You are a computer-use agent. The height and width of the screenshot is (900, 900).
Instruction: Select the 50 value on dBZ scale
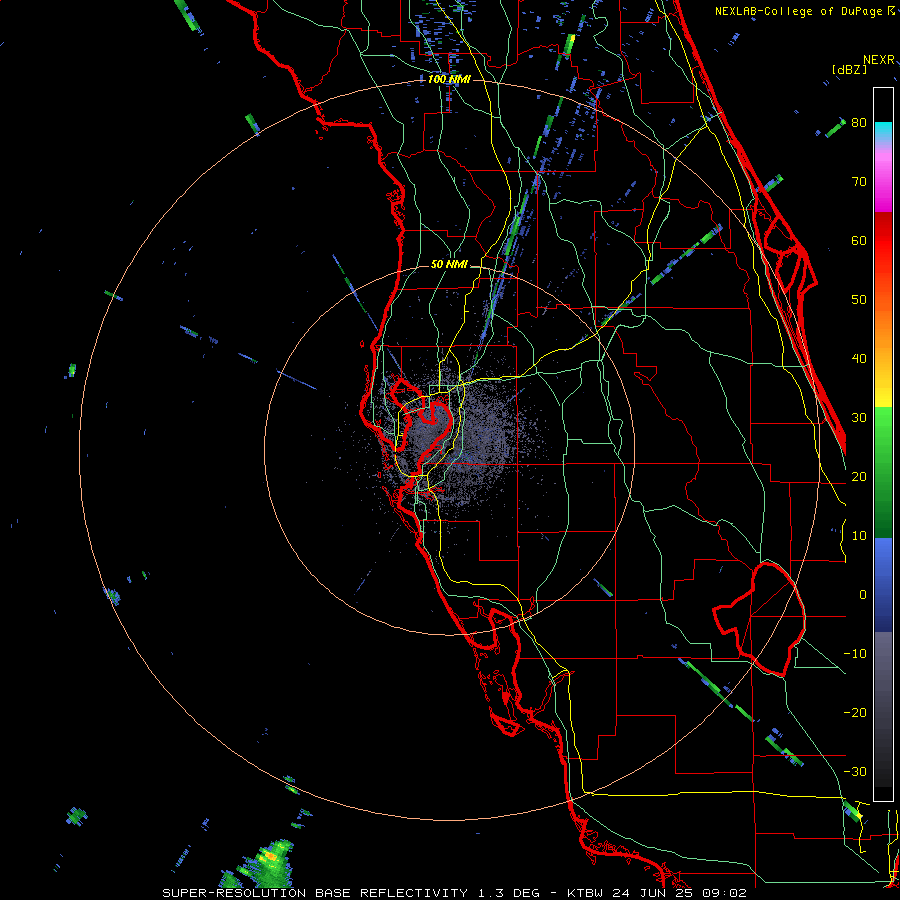[x=859, y=300]
